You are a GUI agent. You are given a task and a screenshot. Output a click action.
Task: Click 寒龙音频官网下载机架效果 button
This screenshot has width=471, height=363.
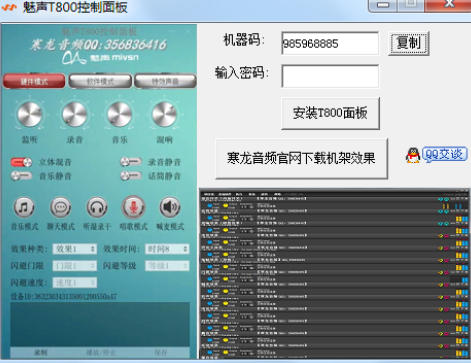pos(301,158)
